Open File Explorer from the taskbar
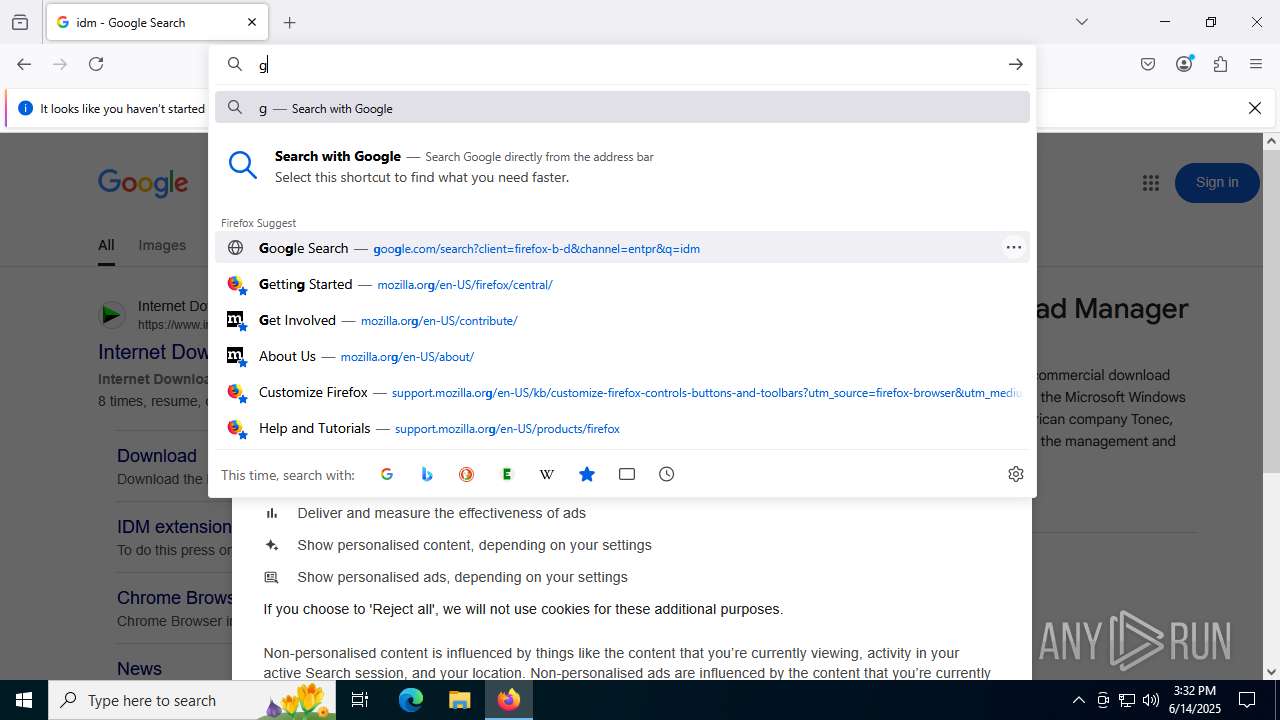This screenshot has height=720, width=1280. [x=459, y=700]
